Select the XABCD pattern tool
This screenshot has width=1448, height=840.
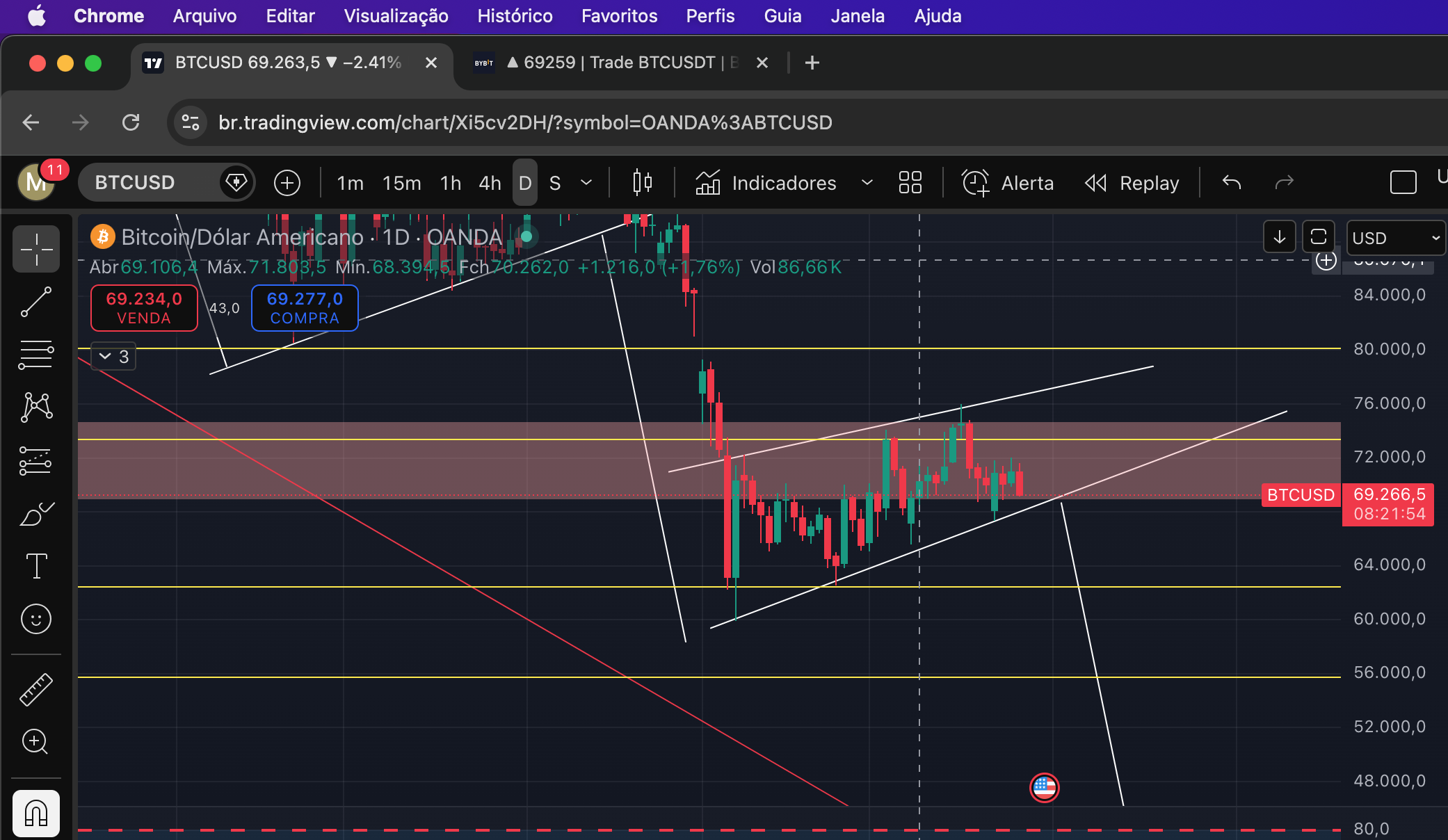pos(36,407)
